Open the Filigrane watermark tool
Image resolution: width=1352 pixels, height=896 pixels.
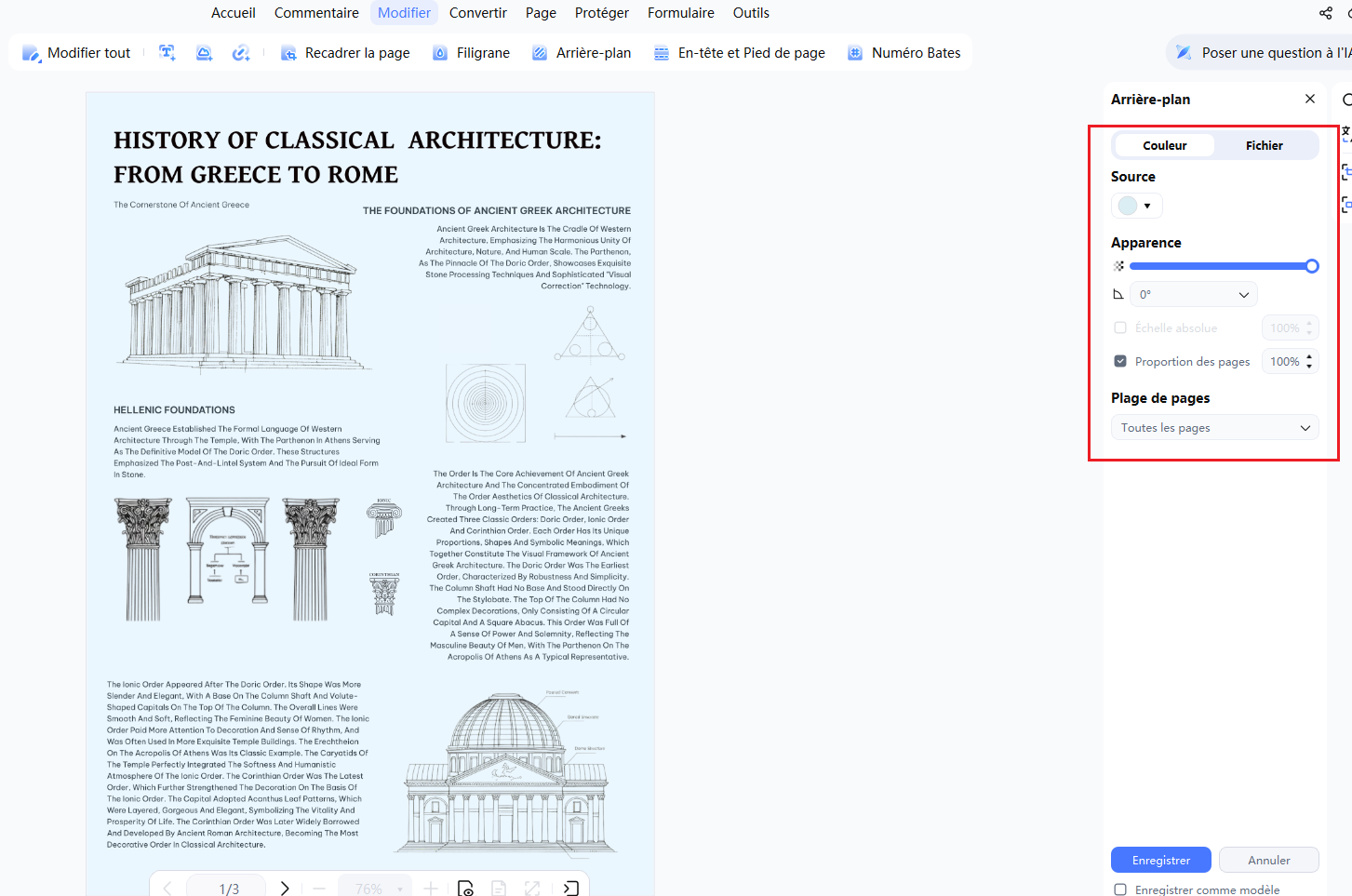(471, 53)
